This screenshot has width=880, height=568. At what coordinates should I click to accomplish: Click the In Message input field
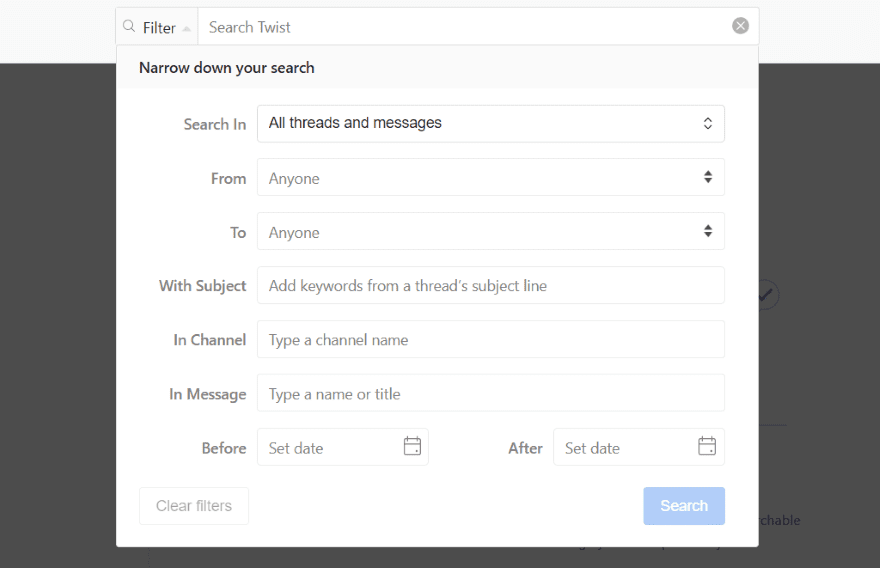(x=490, y=394)
